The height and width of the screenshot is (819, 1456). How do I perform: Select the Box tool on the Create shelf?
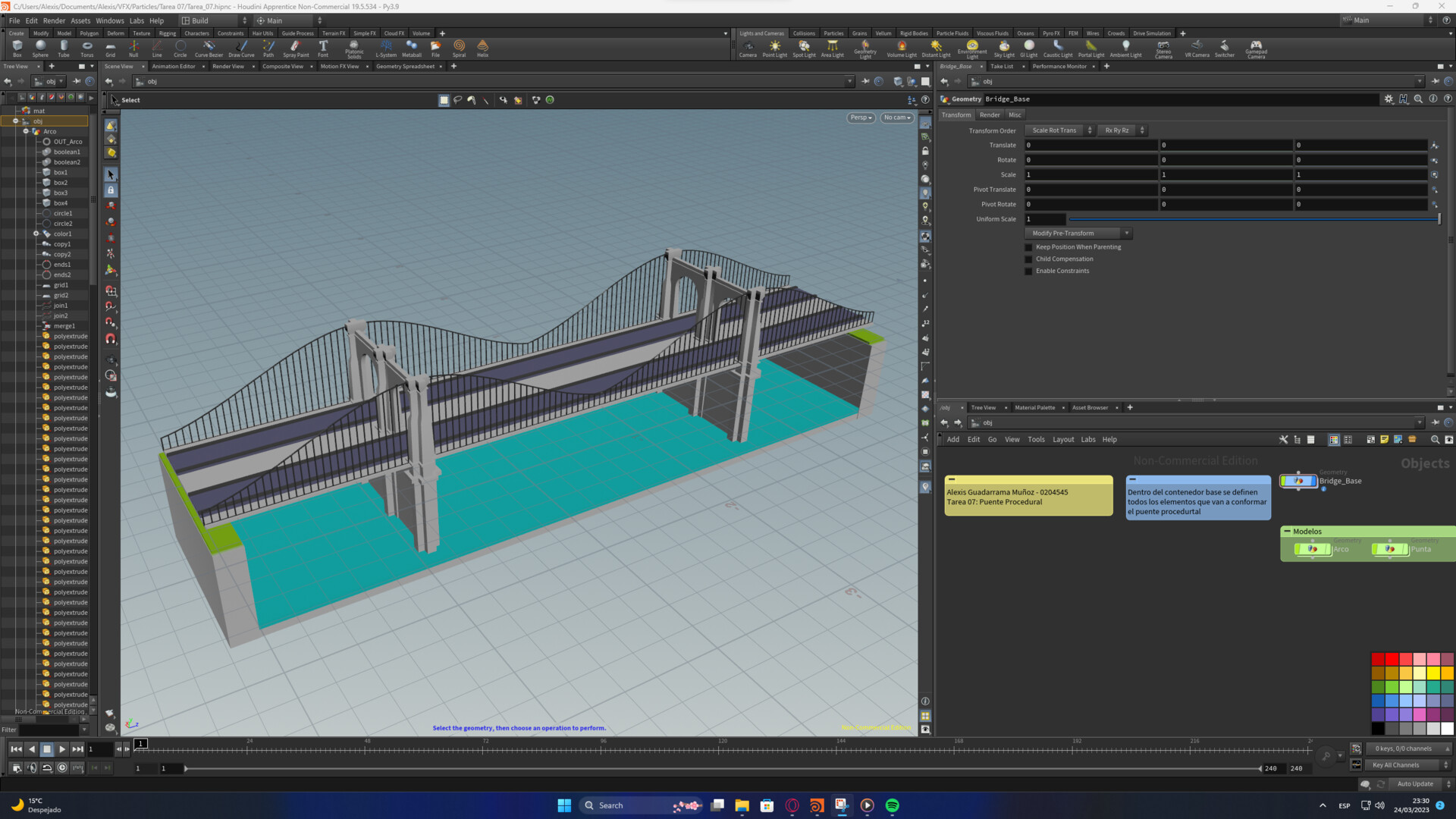(x=17, y=48)
